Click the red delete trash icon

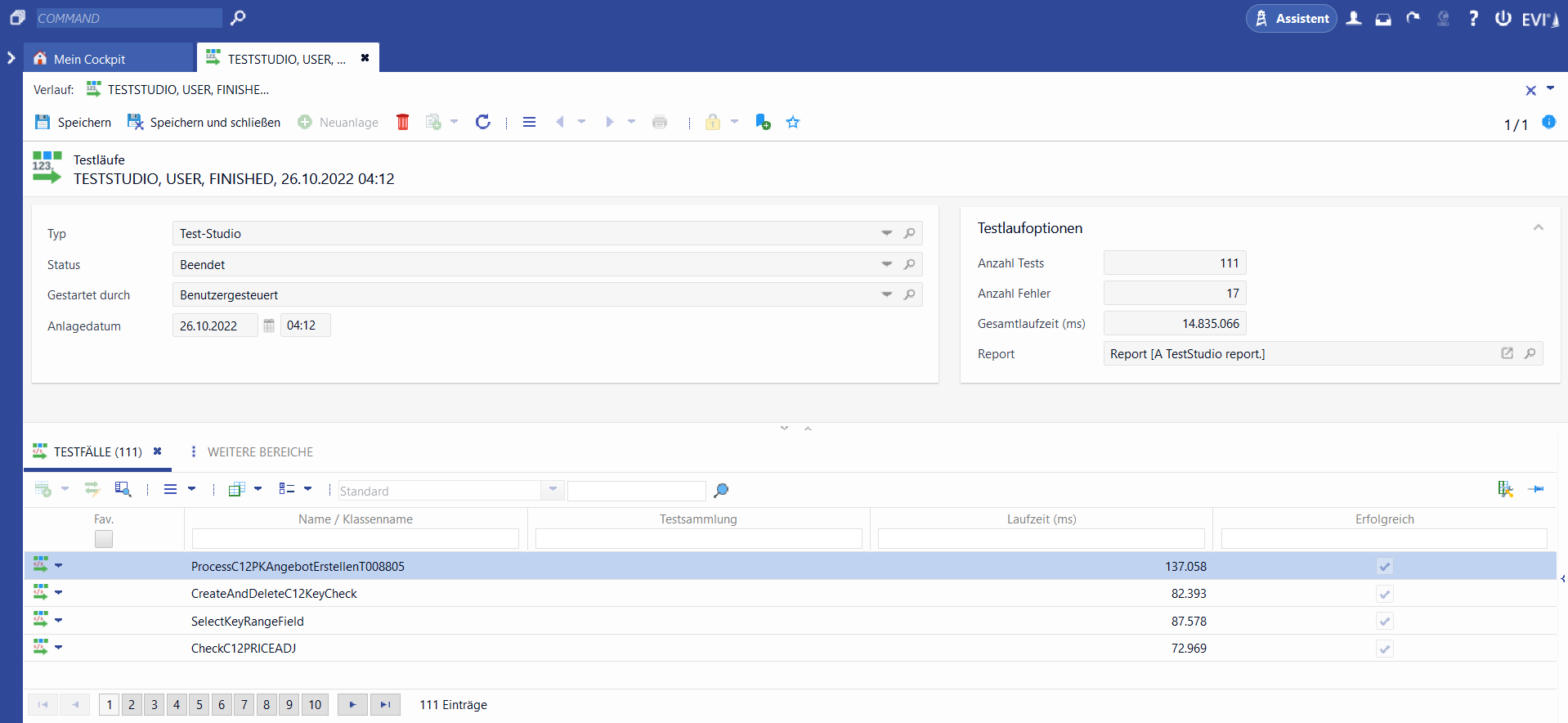click(402, 122)
